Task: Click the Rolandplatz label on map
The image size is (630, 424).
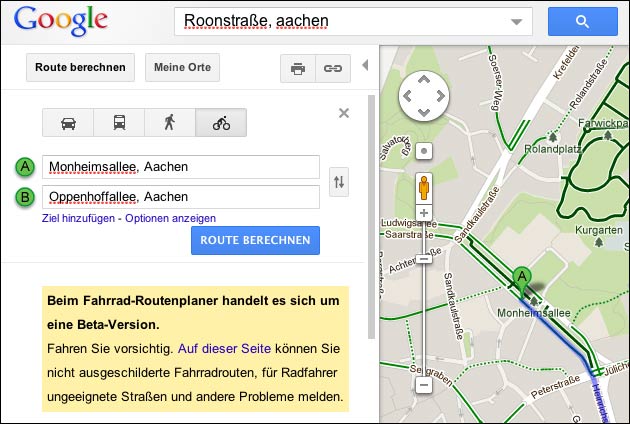Action: (552, 149)
